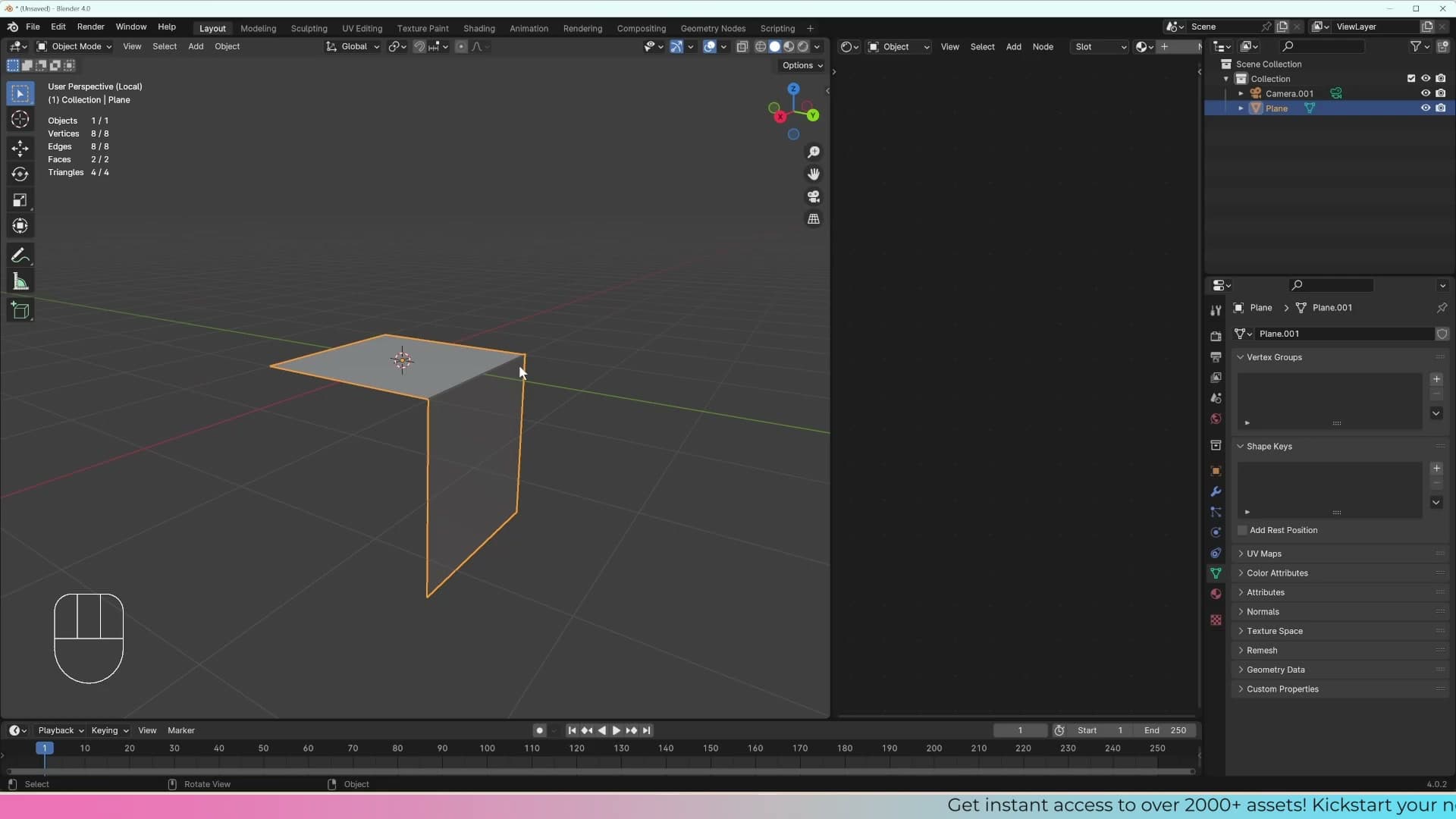Screen dimensions: 1456x819
Task: Switch to the UV Editing workspace tab
Action: coord(362,28)
